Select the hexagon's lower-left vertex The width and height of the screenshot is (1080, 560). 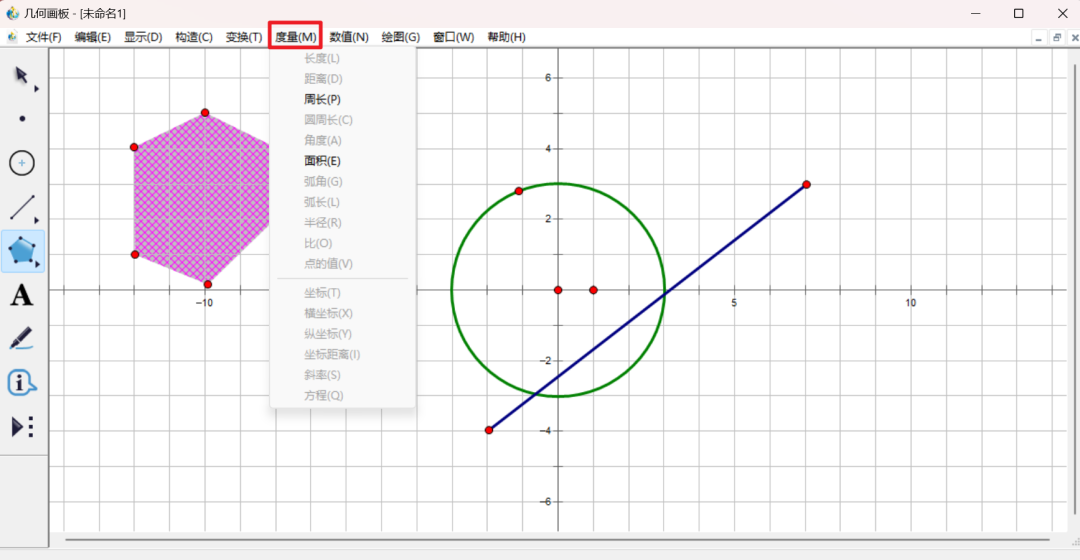(x=135, y=254)
